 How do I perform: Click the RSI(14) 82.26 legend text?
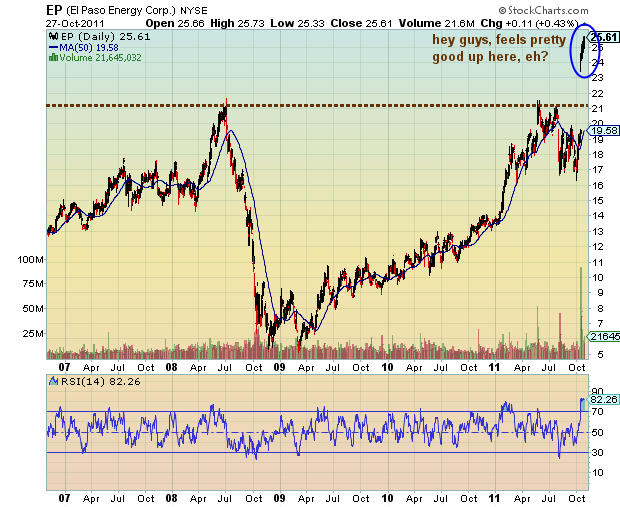[x=101, y=382]
